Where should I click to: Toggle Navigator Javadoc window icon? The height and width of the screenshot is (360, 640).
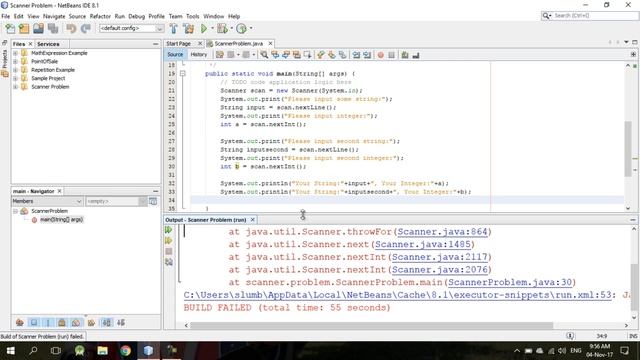[153, 201]
